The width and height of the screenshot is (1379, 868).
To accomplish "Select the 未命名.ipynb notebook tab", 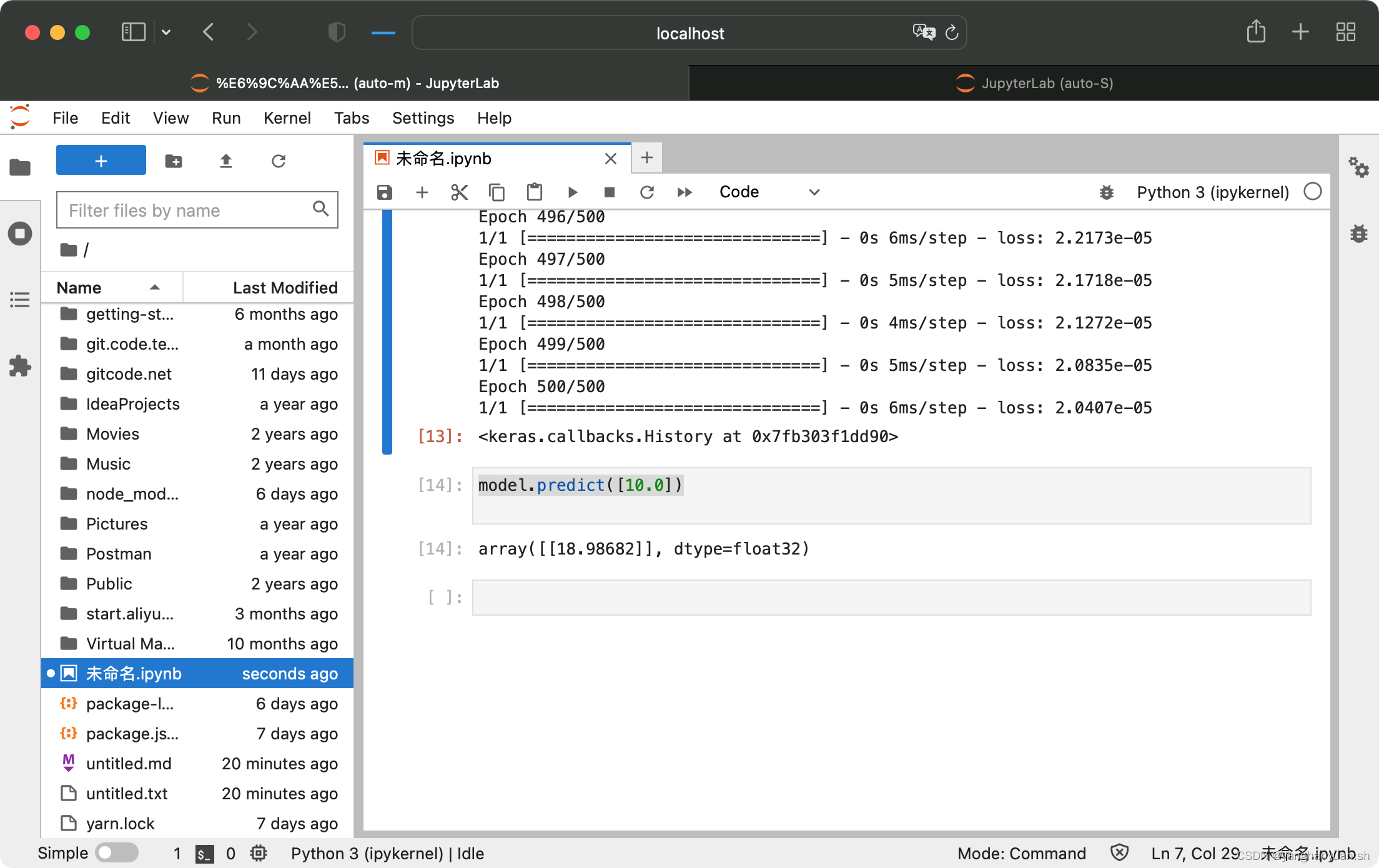I will coord(497,159).
